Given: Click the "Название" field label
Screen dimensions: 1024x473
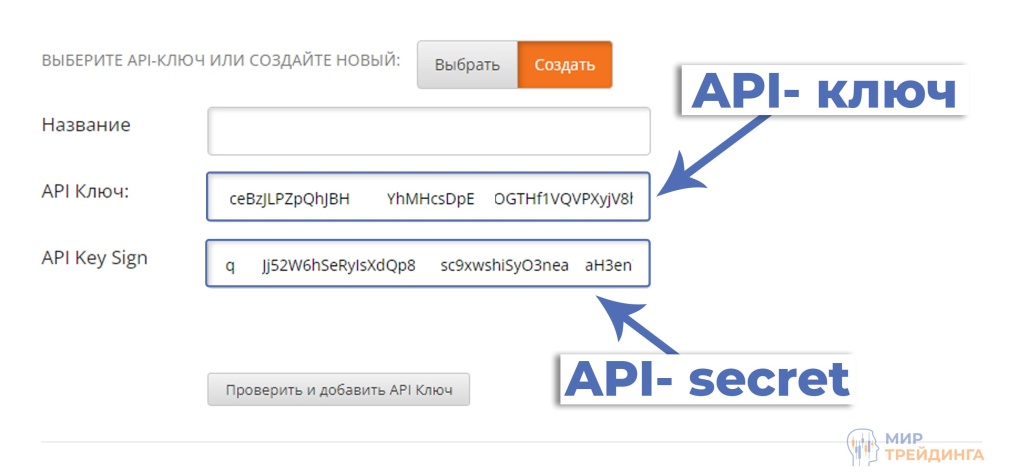Looking at the screenshot, I should tap(86, 125).
